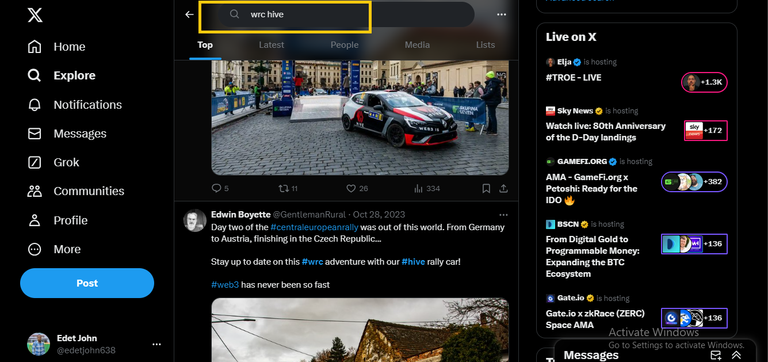
Task: Click Gate.io's +136 listeners badge
Action: point(694,318)
